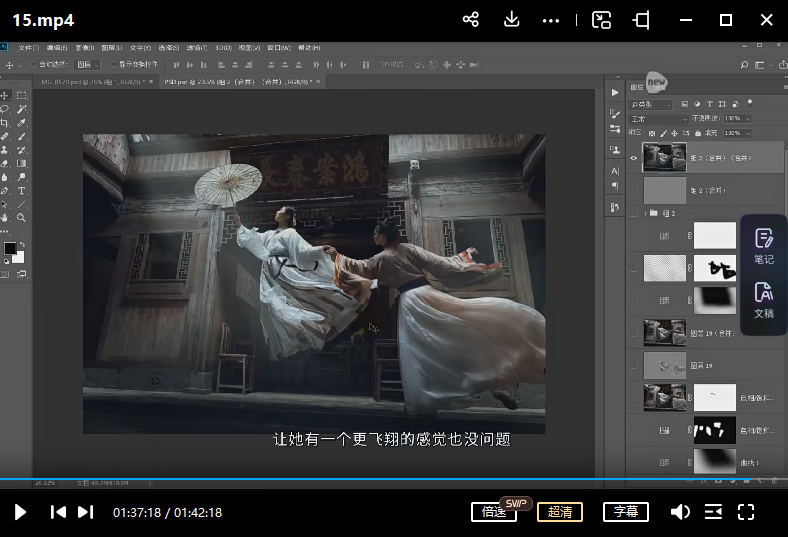This screenshot has width=788, height=537.
Task: Open the playlist icon beside volume
Action: pyautogui.click(x=713, y=512)
